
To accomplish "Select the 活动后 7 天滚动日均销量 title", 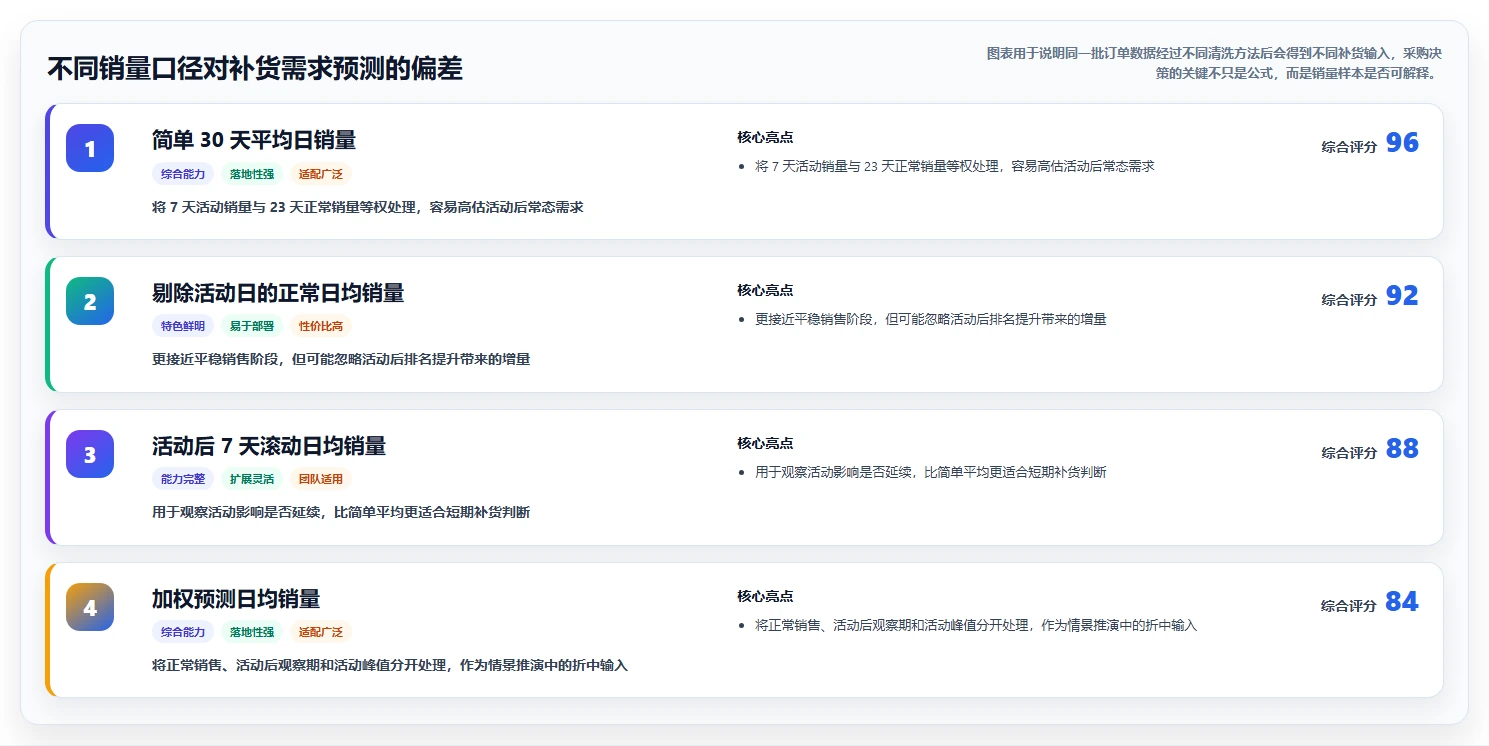I will coord(269,446).
